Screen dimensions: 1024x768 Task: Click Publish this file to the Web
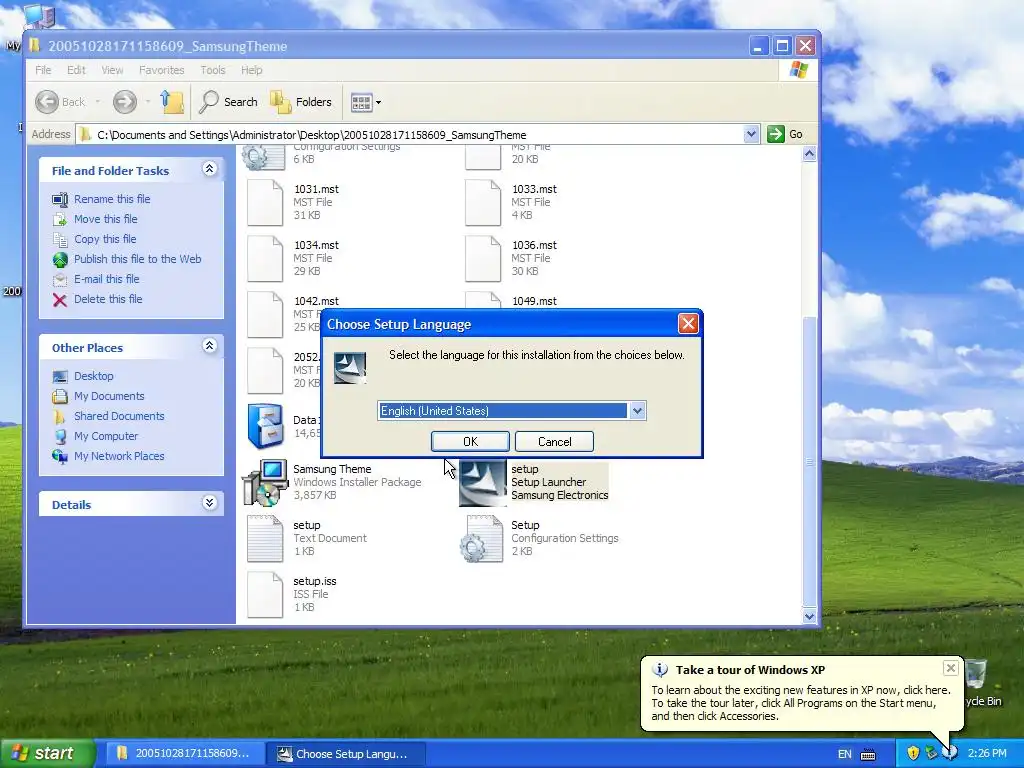[137, 259]
